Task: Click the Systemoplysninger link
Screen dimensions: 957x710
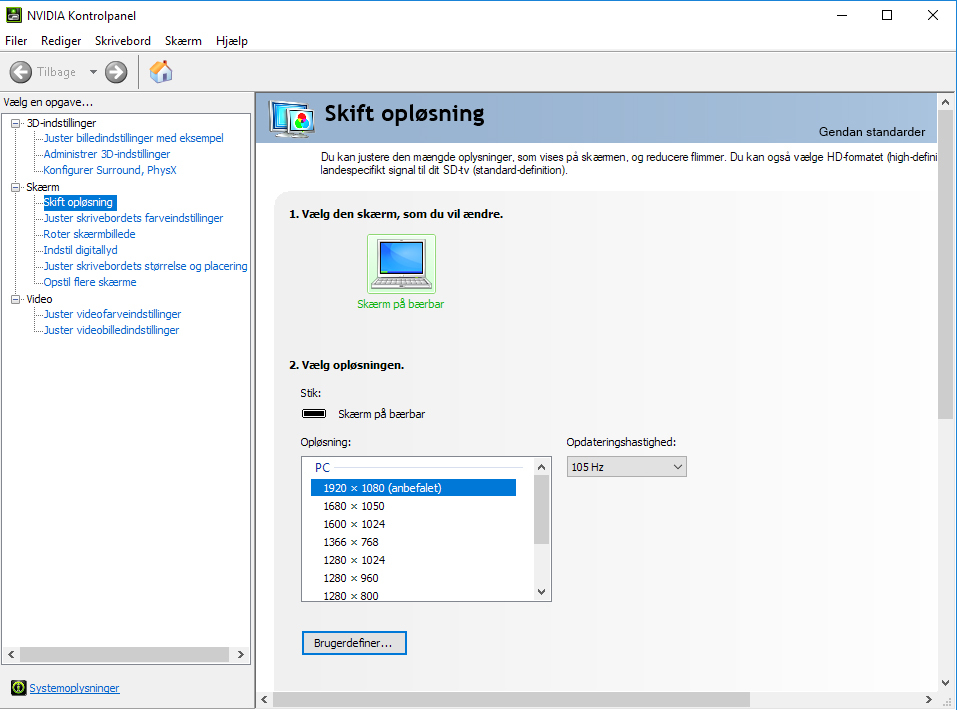Action: (74, 688)
